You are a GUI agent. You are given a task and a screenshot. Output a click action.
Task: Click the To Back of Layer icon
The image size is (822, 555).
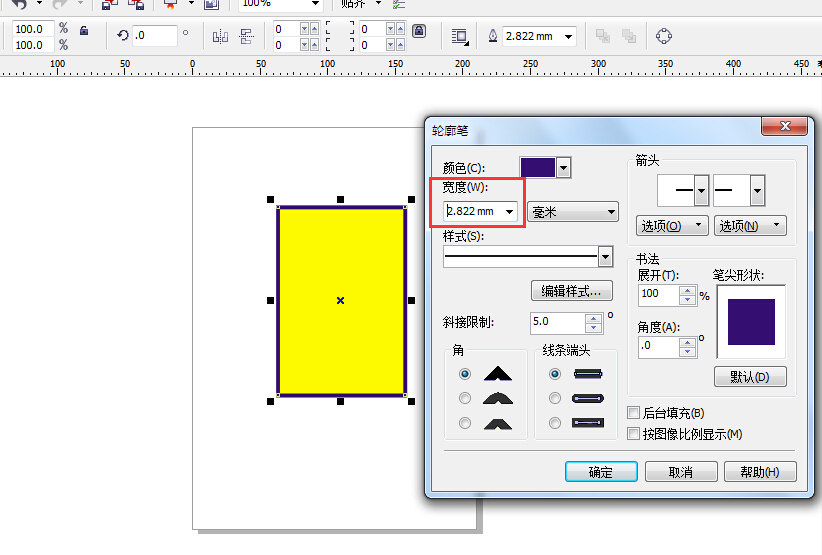pyautogui.click(x=629, y=36)
